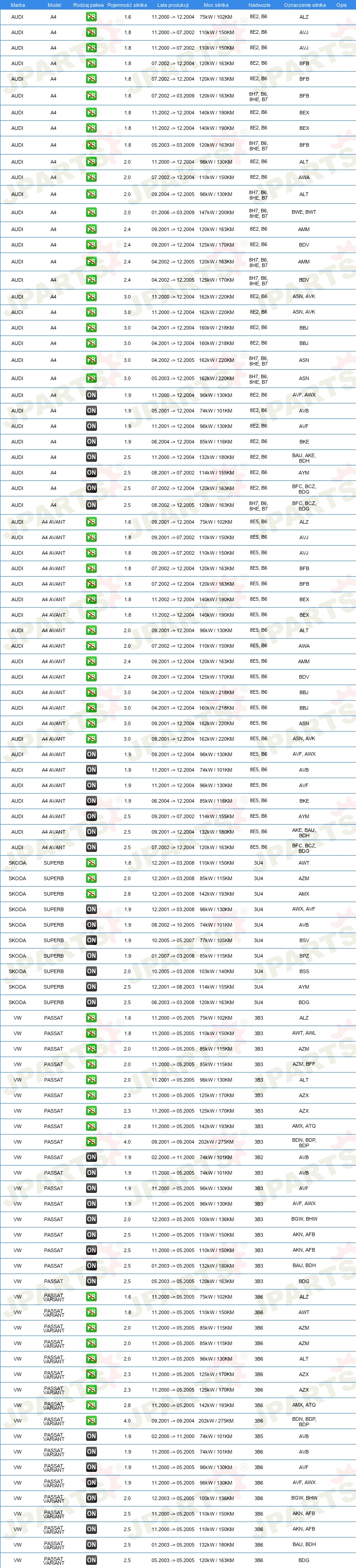Click petrol icon in SKODA SUPERB 2.8 AMX row
This screenshot has height=1568, width=356.
tap(91, 894)
